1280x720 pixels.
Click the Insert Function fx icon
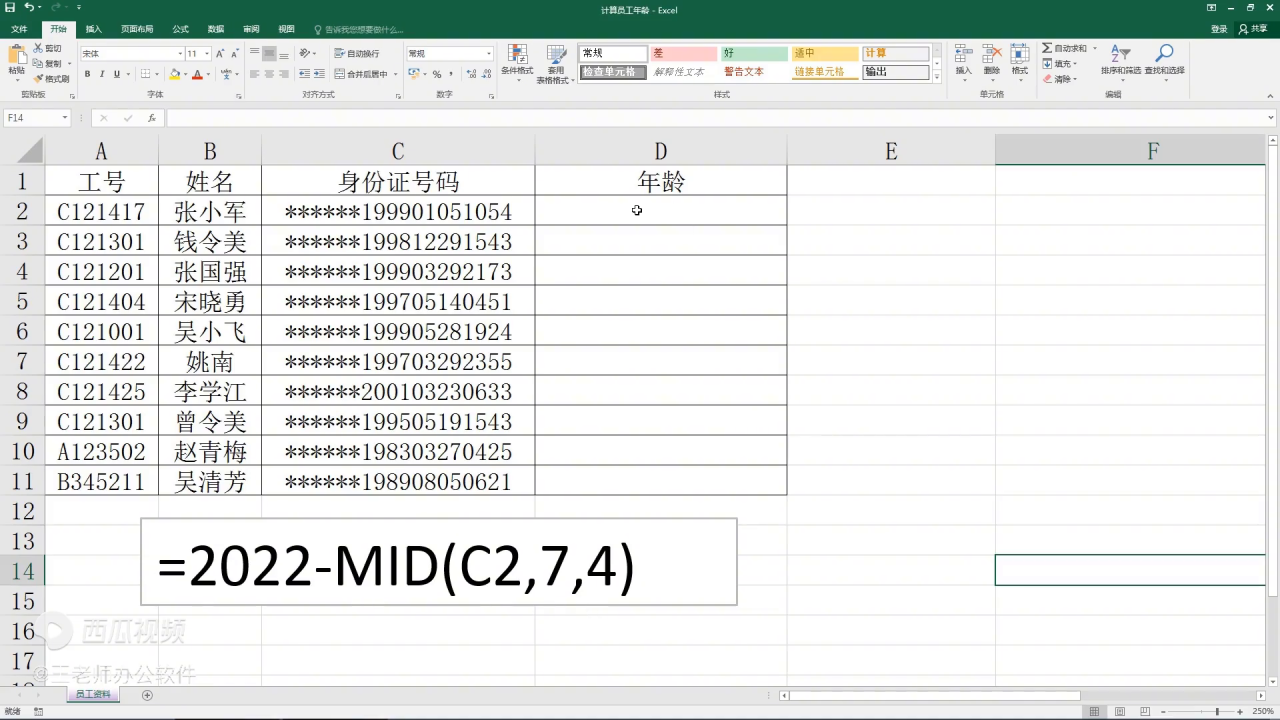(152, 118)
